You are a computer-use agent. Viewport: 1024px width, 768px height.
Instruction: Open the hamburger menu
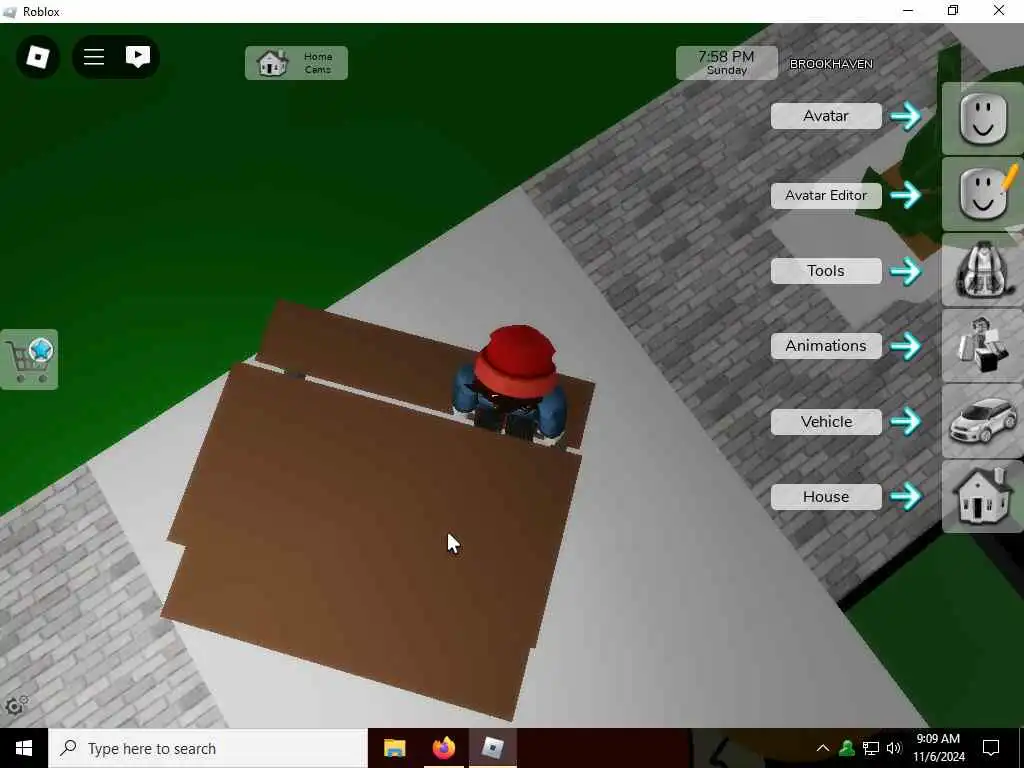click(x=94, y=57)
